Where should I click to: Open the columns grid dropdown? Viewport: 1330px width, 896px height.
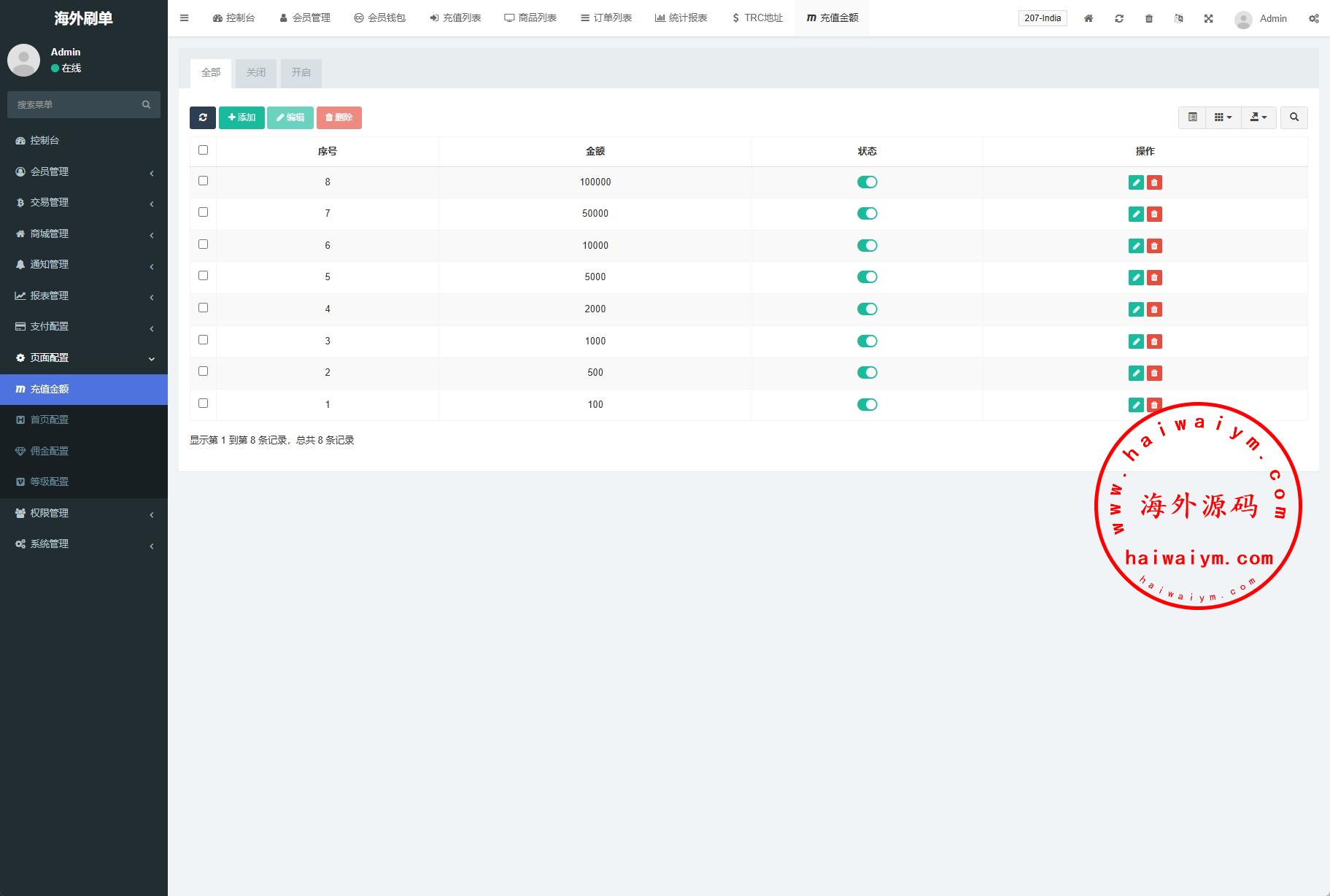pos(1223,117)
